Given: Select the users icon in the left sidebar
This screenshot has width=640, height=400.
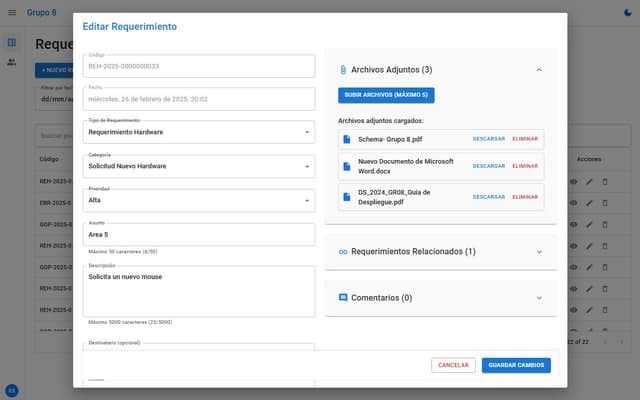Looking at the screenshot, I should coord(11,62).
